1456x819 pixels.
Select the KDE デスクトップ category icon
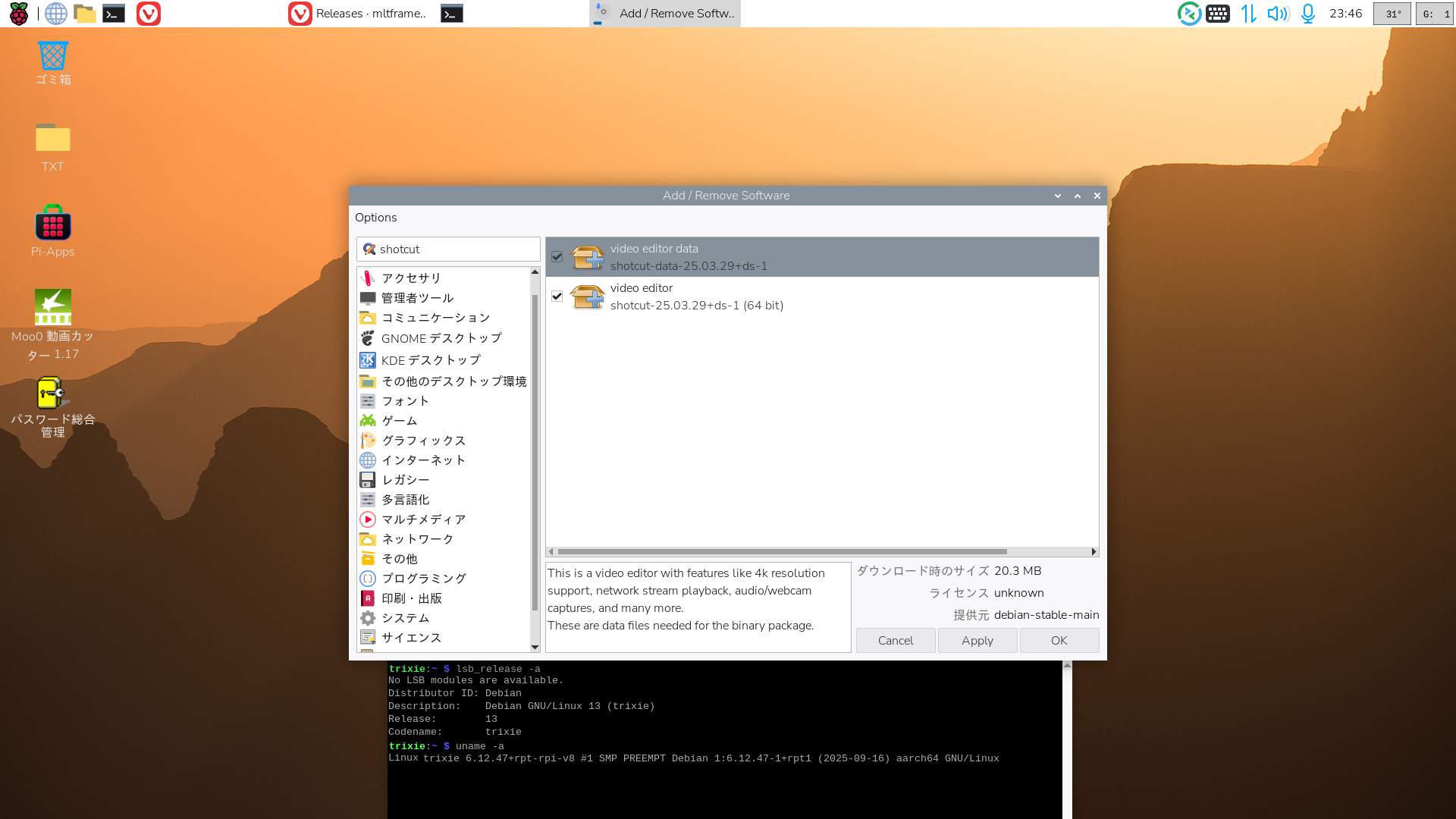point(368,360)
